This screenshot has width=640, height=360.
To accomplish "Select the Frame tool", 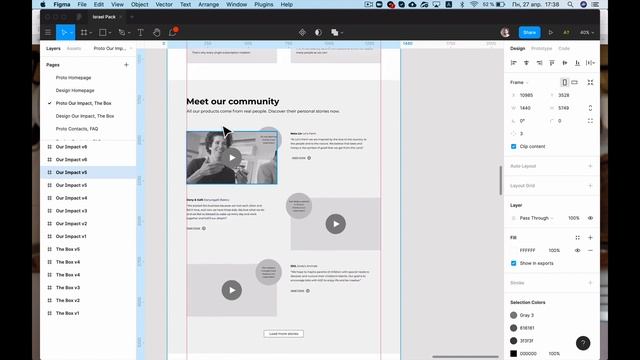I will pos(84,32).
